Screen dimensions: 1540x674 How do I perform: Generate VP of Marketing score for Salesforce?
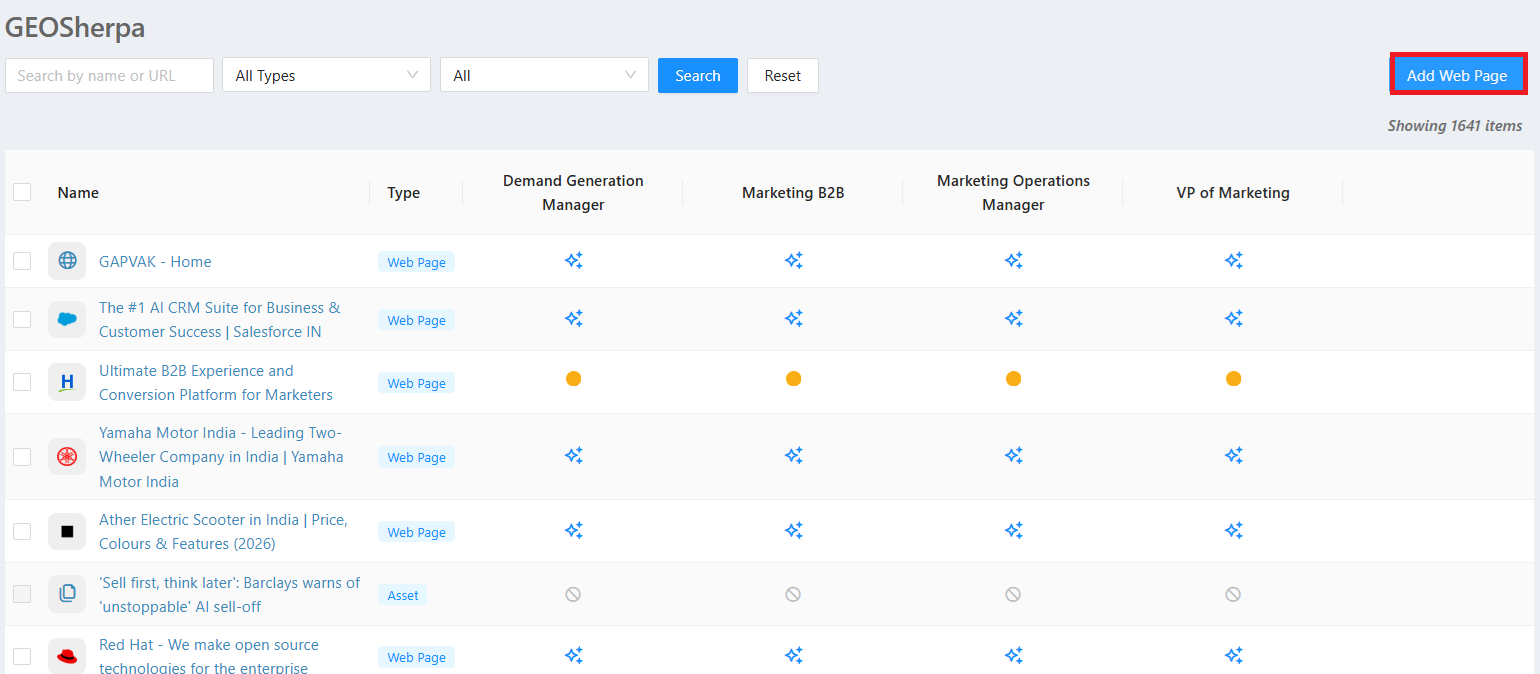click(1233, 319)
